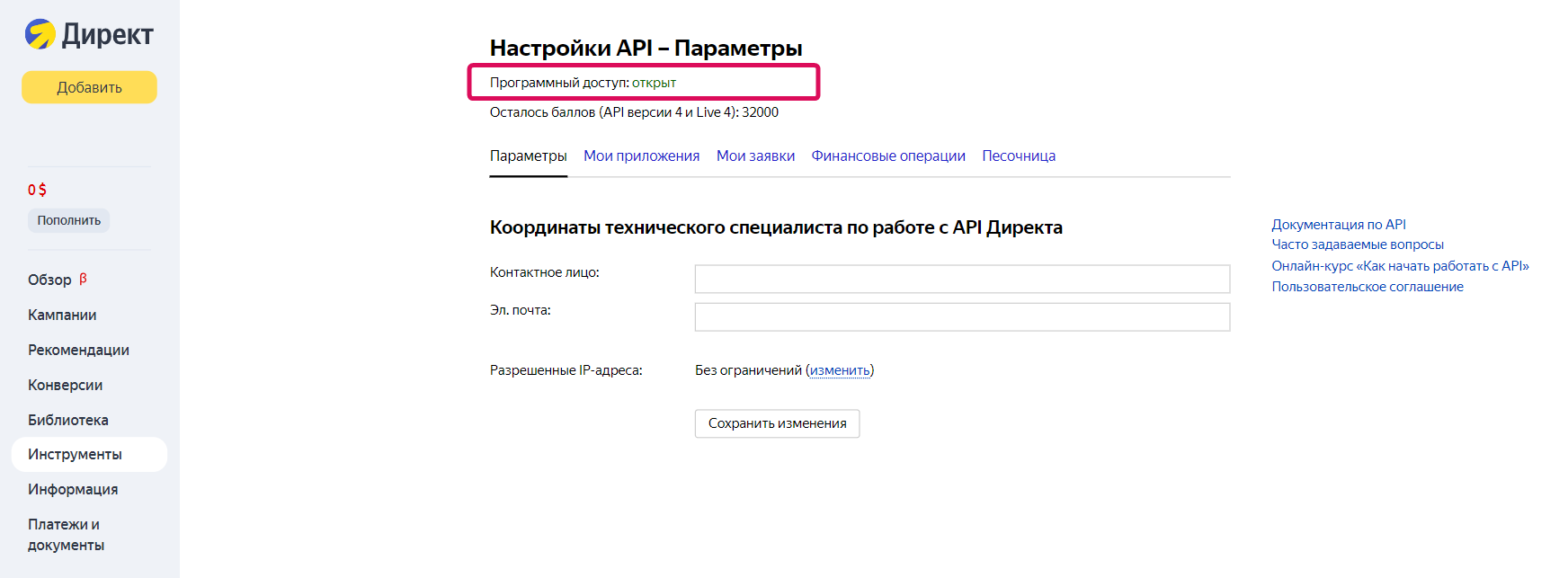
Task: Click изменить link for allowed IP addresses
Action: (839, 370)
